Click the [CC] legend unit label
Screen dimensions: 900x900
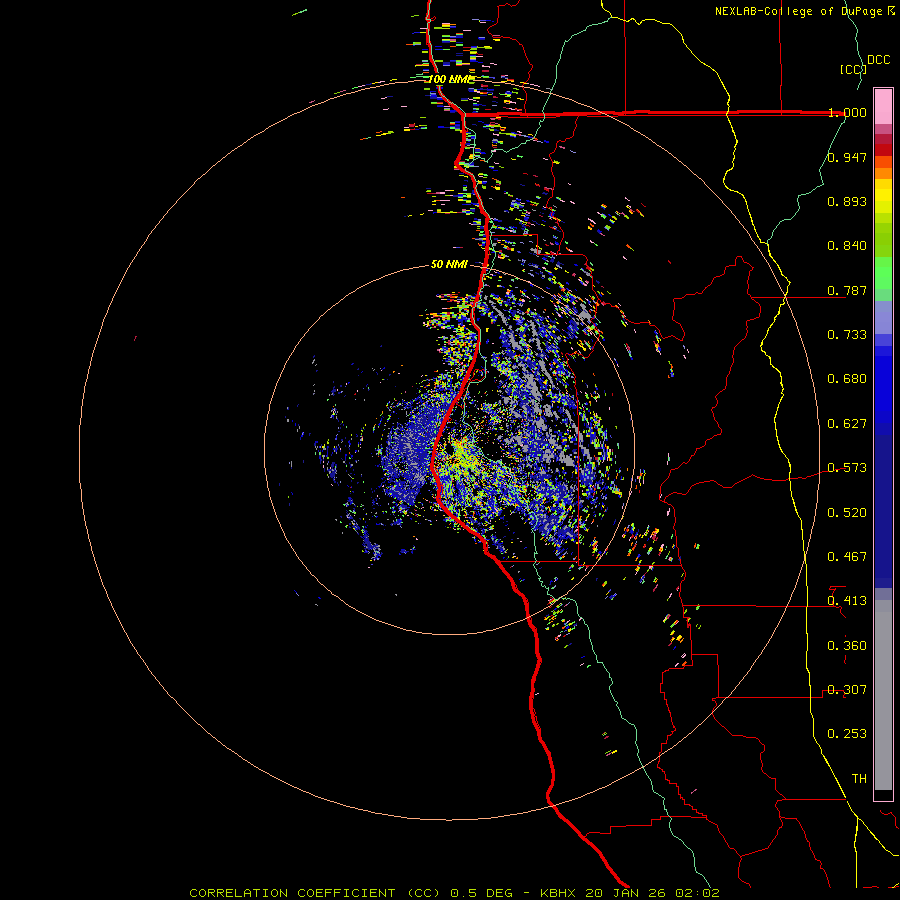pos(853,69)
